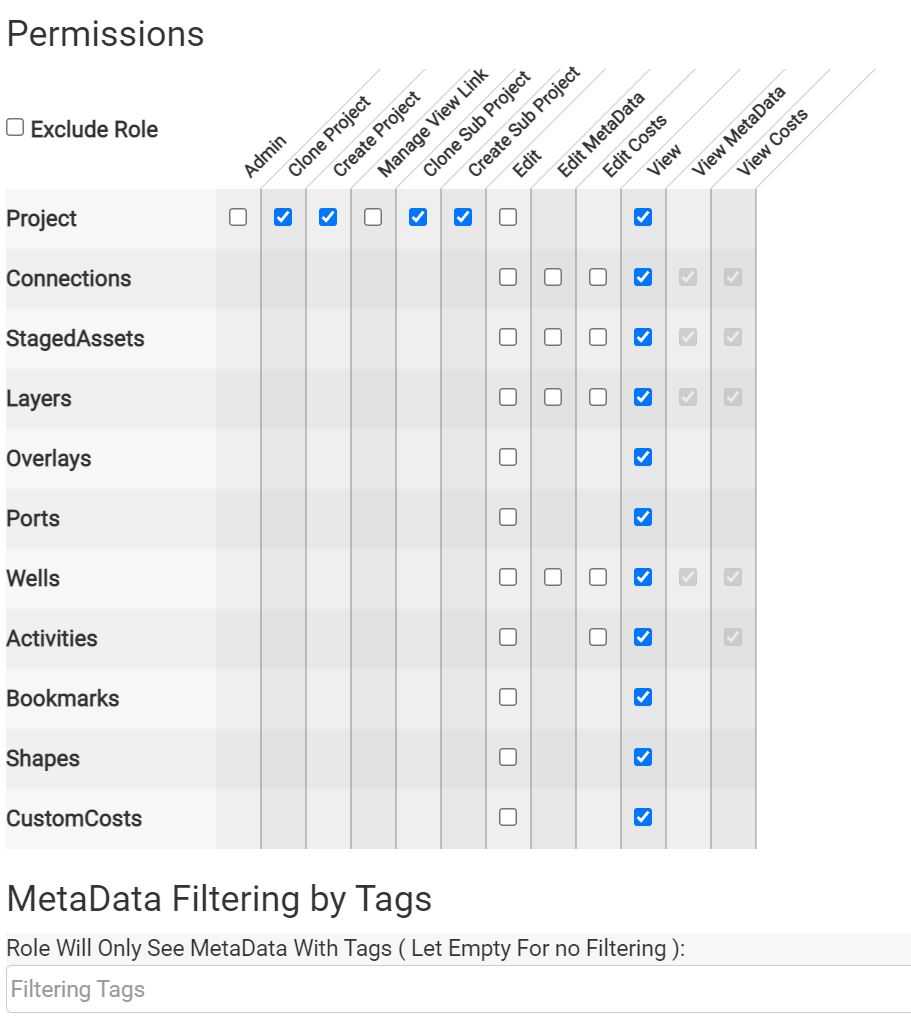Check the Connections Edit MetaData checkbox
The image size is (911, 1035).
click(x=553, y=277)
